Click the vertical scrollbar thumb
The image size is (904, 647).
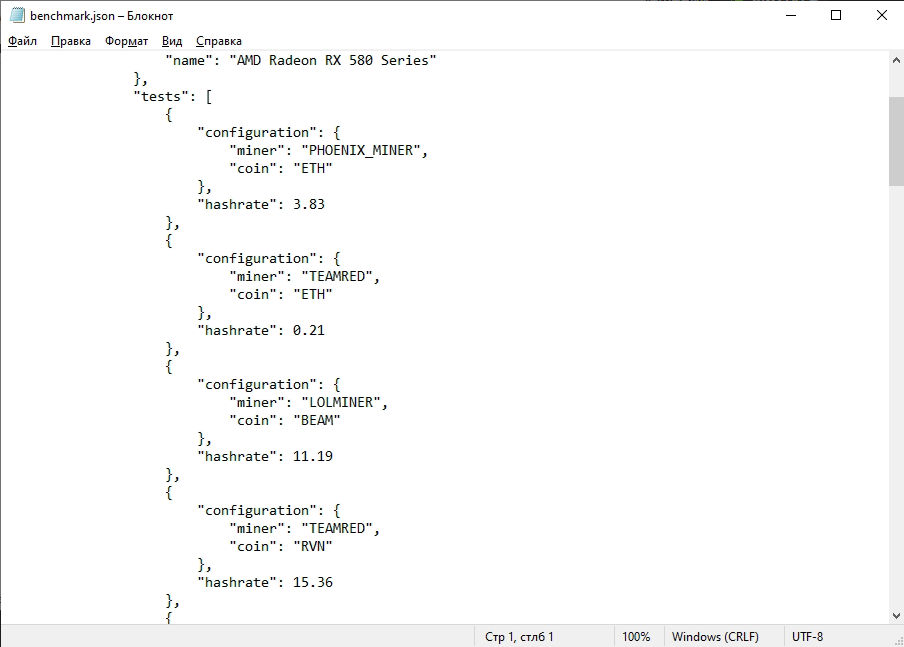coord(895,140)
